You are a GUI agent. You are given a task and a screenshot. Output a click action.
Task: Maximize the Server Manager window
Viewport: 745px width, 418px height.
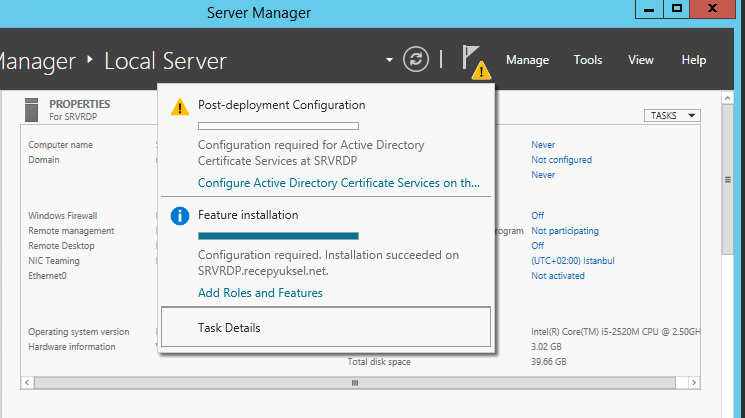pos(677,9)
